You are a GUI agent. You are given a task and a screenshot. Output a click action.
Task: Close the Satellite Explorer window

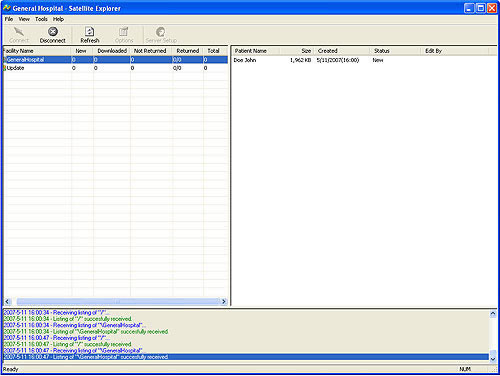point(492,8)
